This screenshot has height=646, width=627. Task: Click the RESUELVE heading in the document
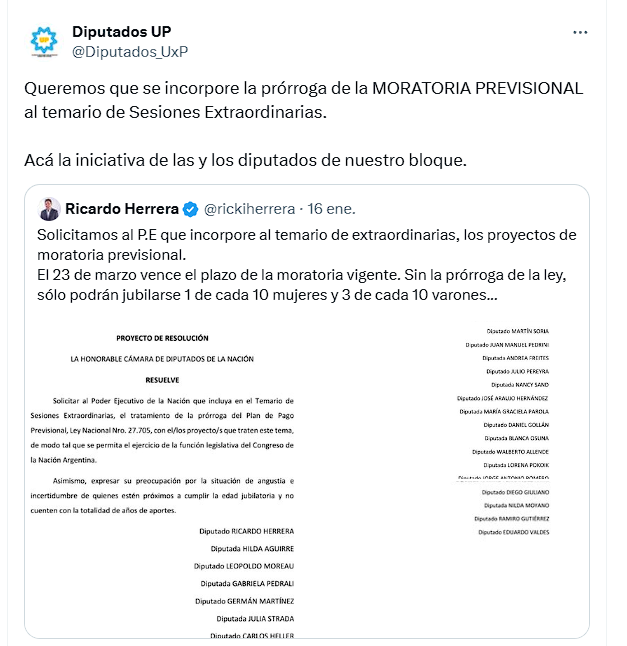162,381
